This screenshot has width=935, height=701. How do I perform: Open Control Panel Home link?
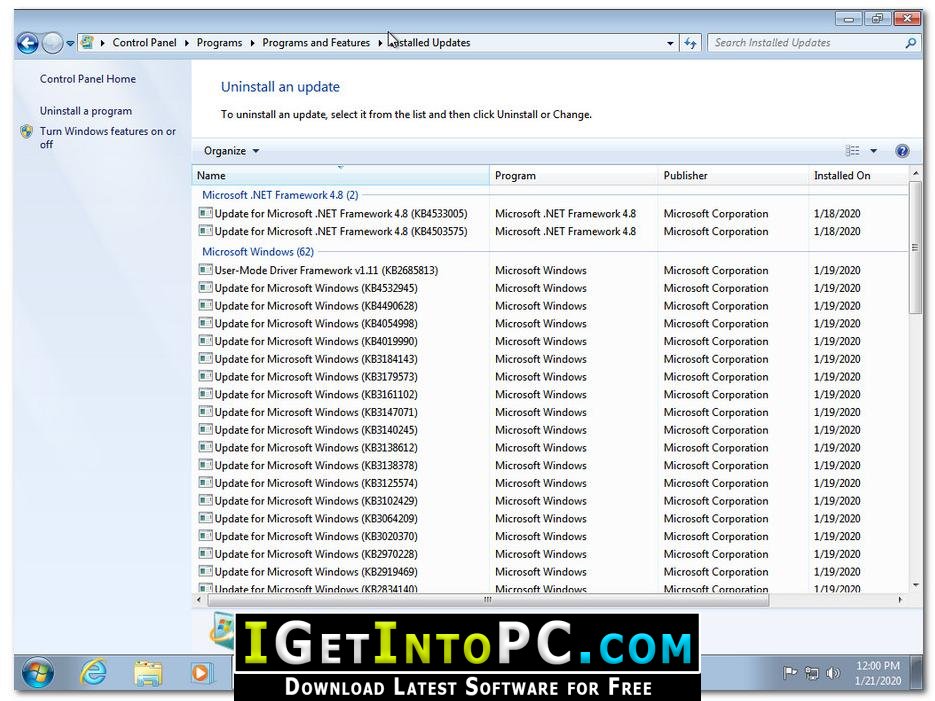pos(88,79)
